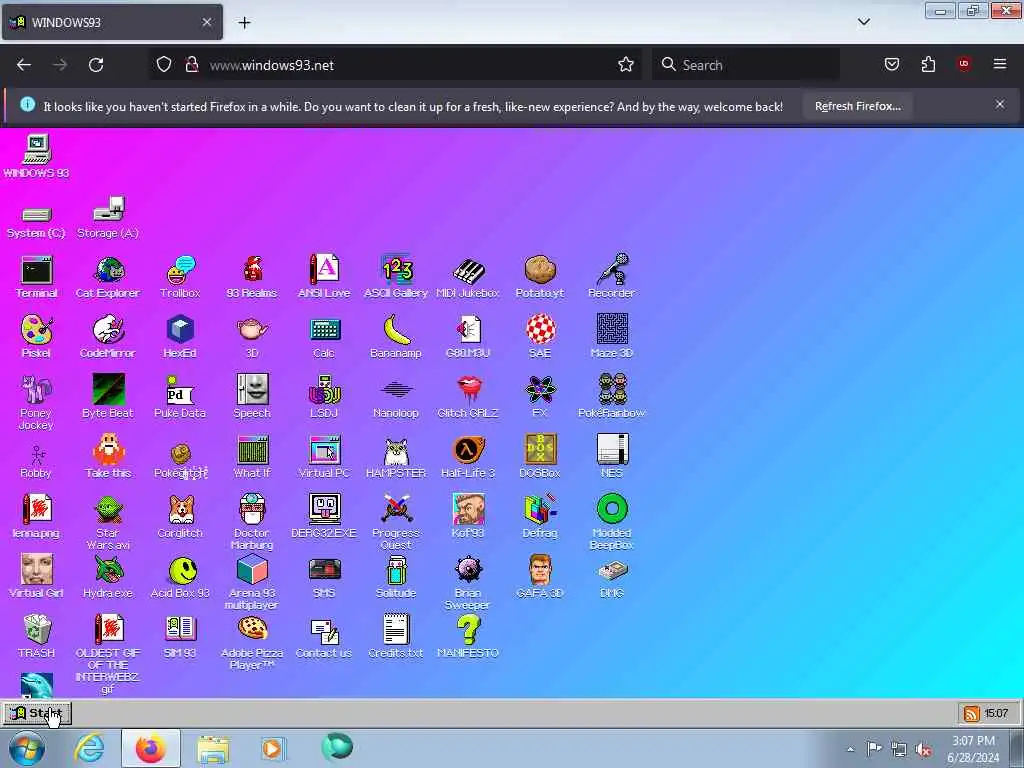This screenshot has width=1024, height=768.
Task: Open the TRASH recycle bin icon
Action: (37, 636)
